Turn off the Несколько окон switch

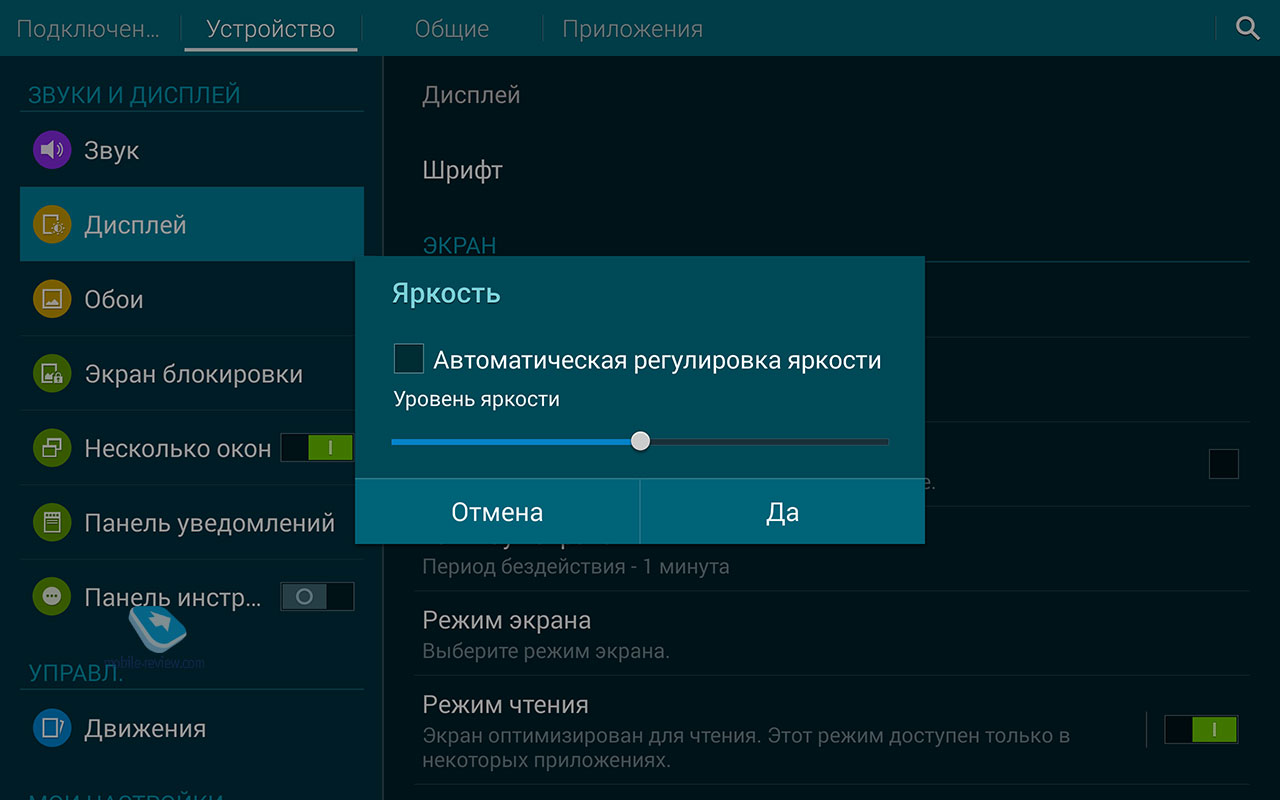point(317,448)
